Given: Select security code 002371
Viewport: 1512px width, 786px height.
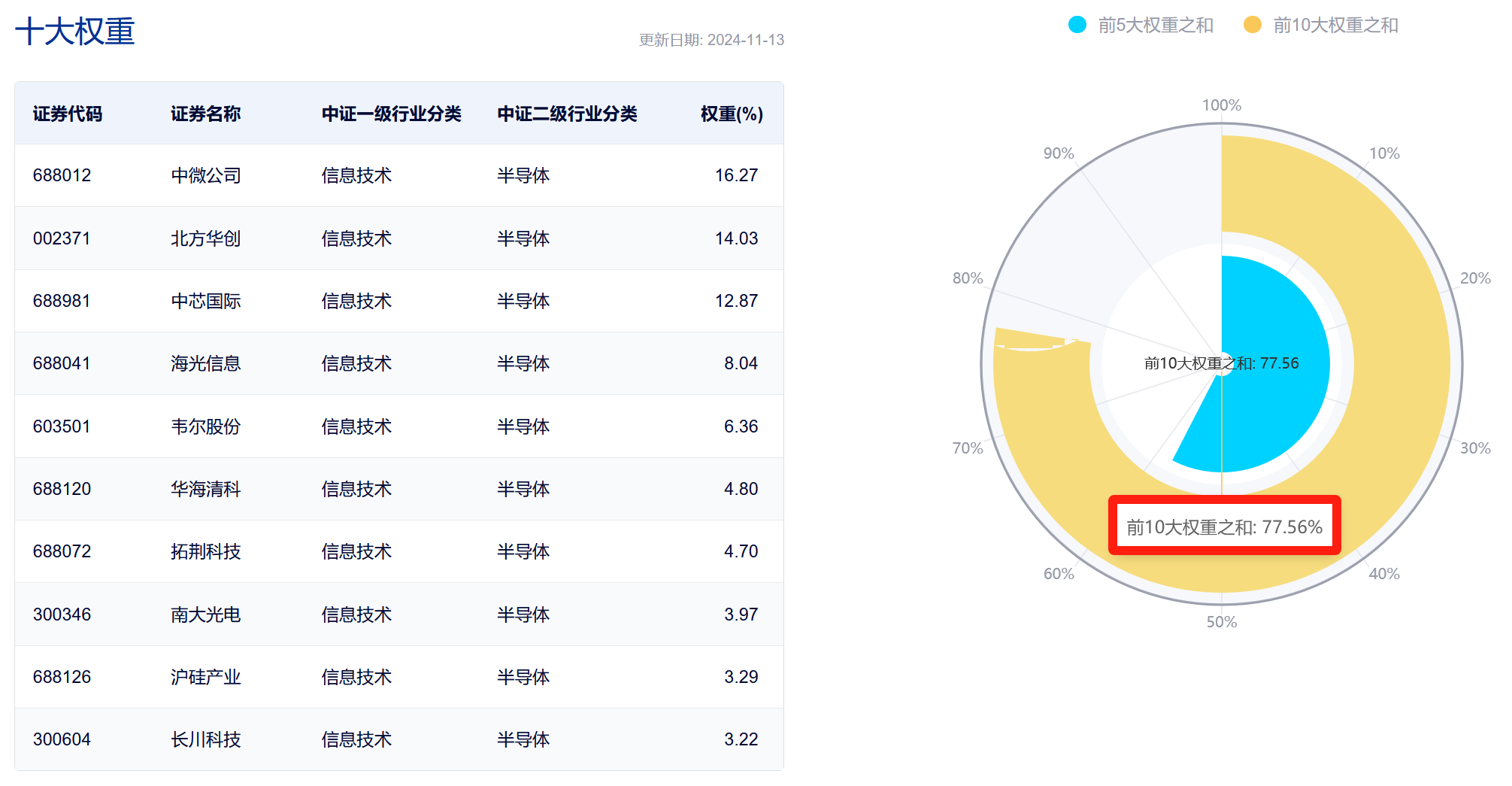Looking at the screenshot, I should point(62,238).
